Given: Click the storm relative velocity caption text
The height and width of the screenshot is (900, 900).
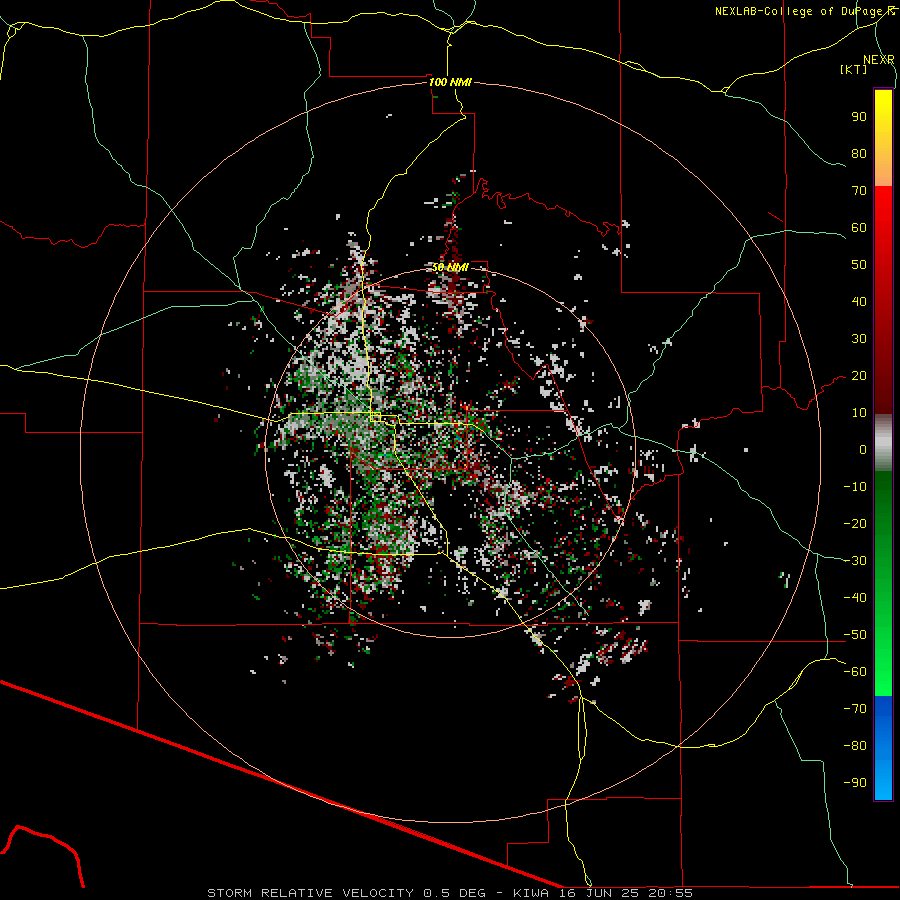Looking at the screenshot, I should click(450, 893).
